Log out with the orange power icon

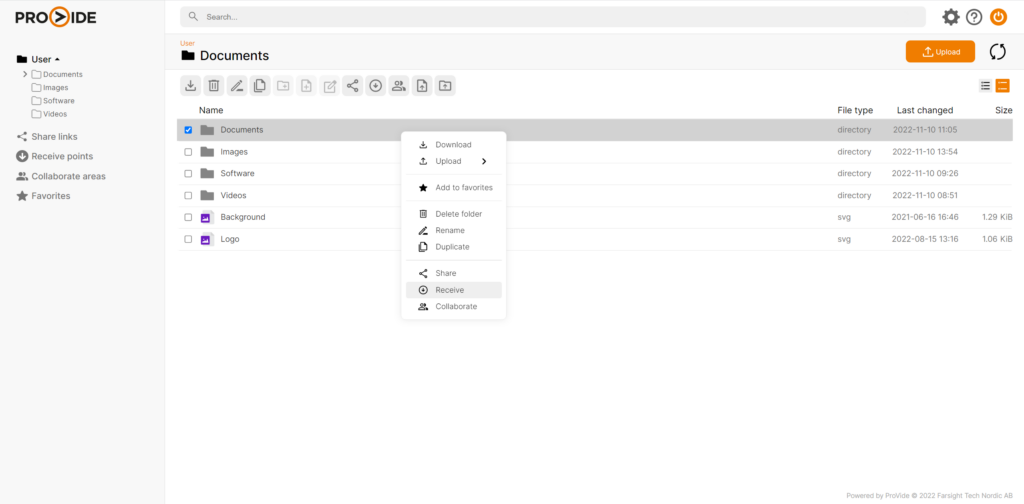999,17
